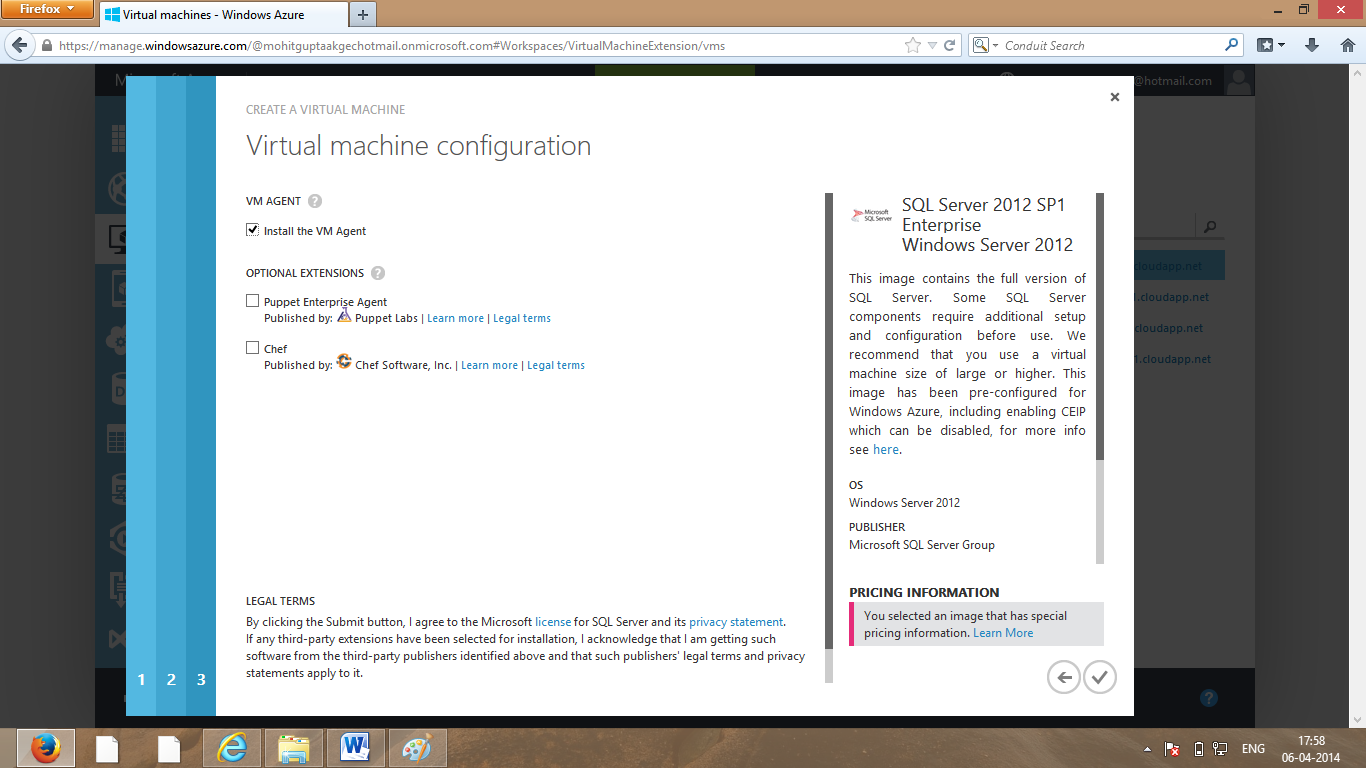Jump to wizard step 2
Image resolution: width=1366 pixels, height=768 pixels.
[x=171, y=680]
